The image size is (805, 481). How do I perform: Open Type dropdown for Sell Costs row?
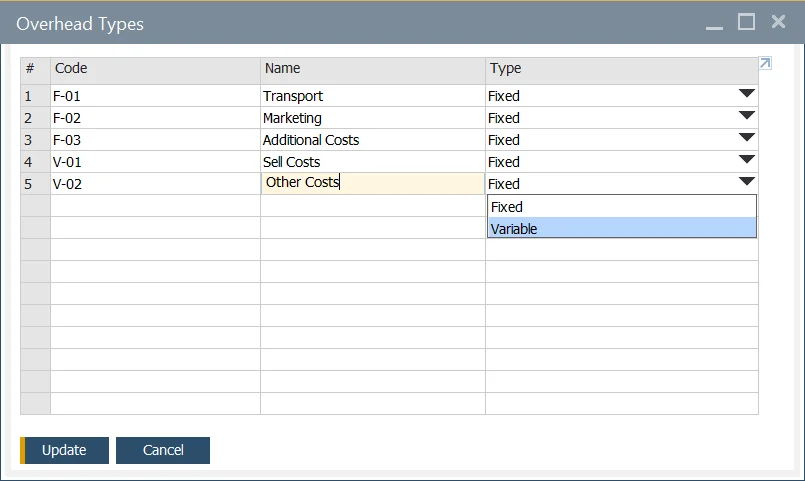pos(746,161)
